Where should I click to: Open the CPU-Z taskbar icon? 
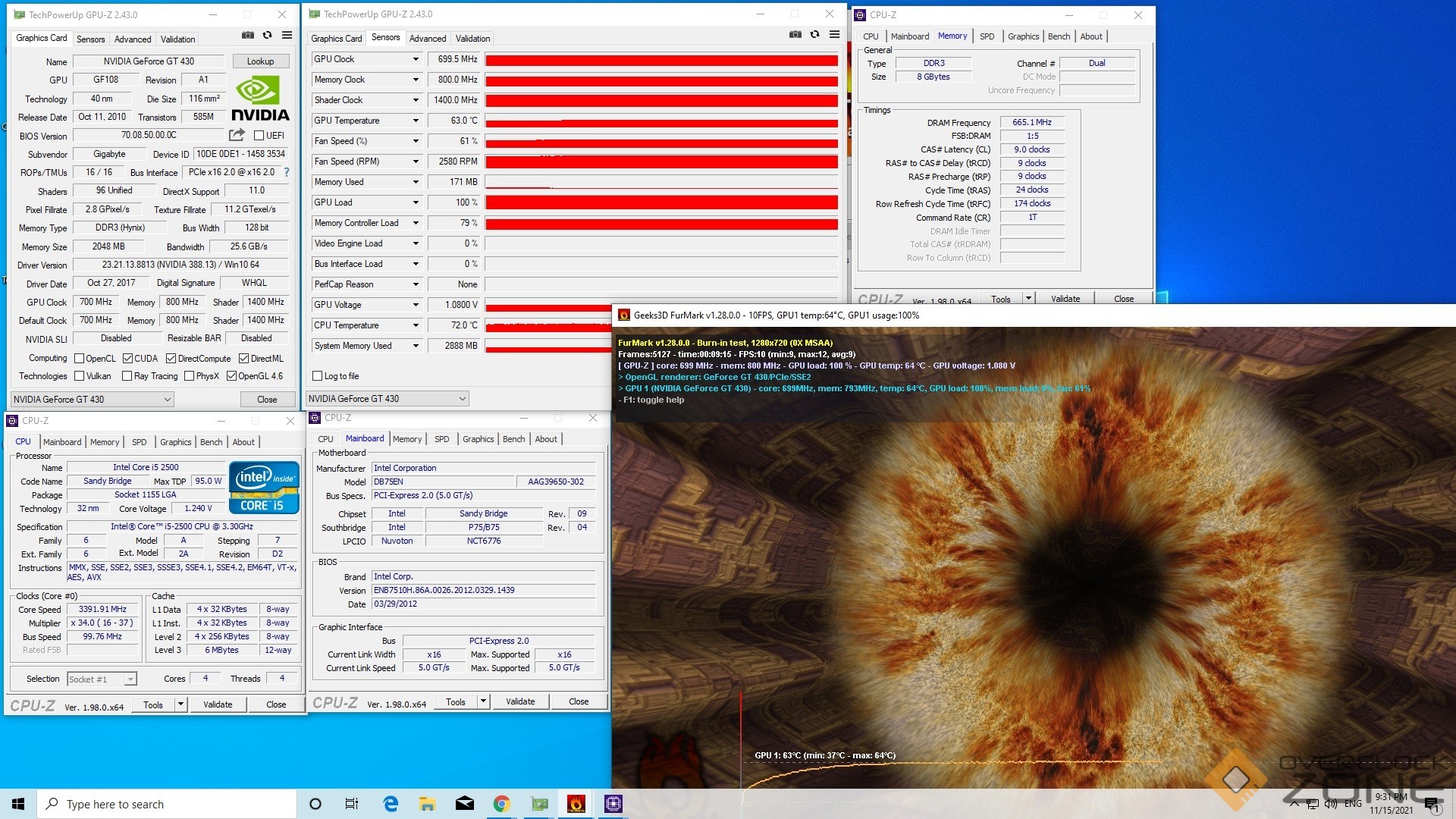coord(613,804)
